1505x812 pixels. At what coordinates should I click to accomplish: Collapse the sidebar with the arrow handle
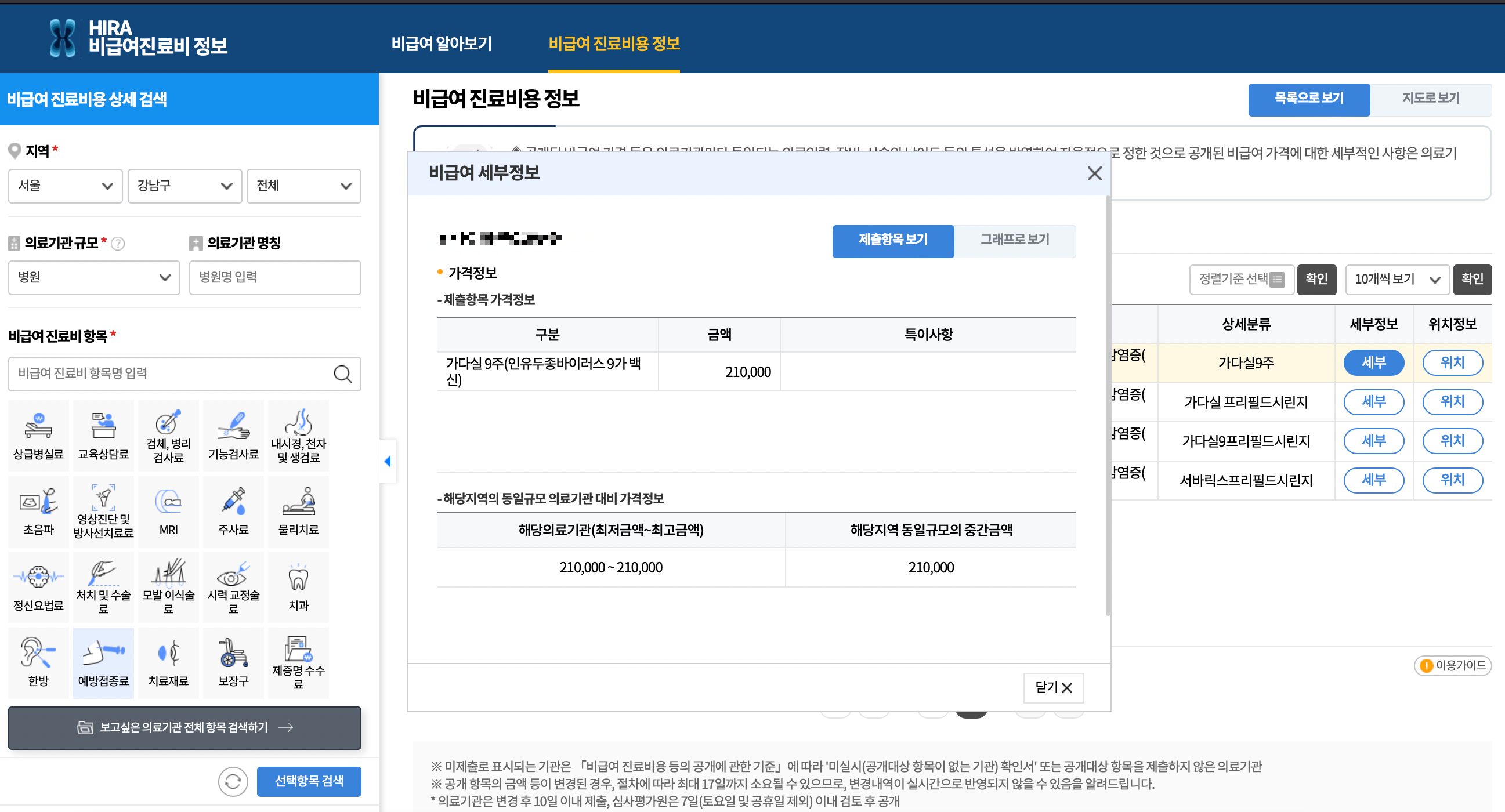(x=388, y=462)
